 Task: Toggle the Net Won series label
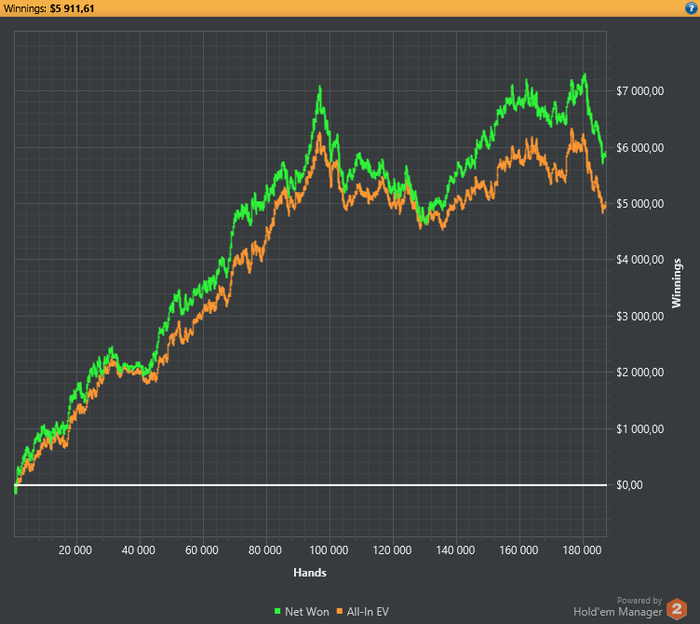306,610
